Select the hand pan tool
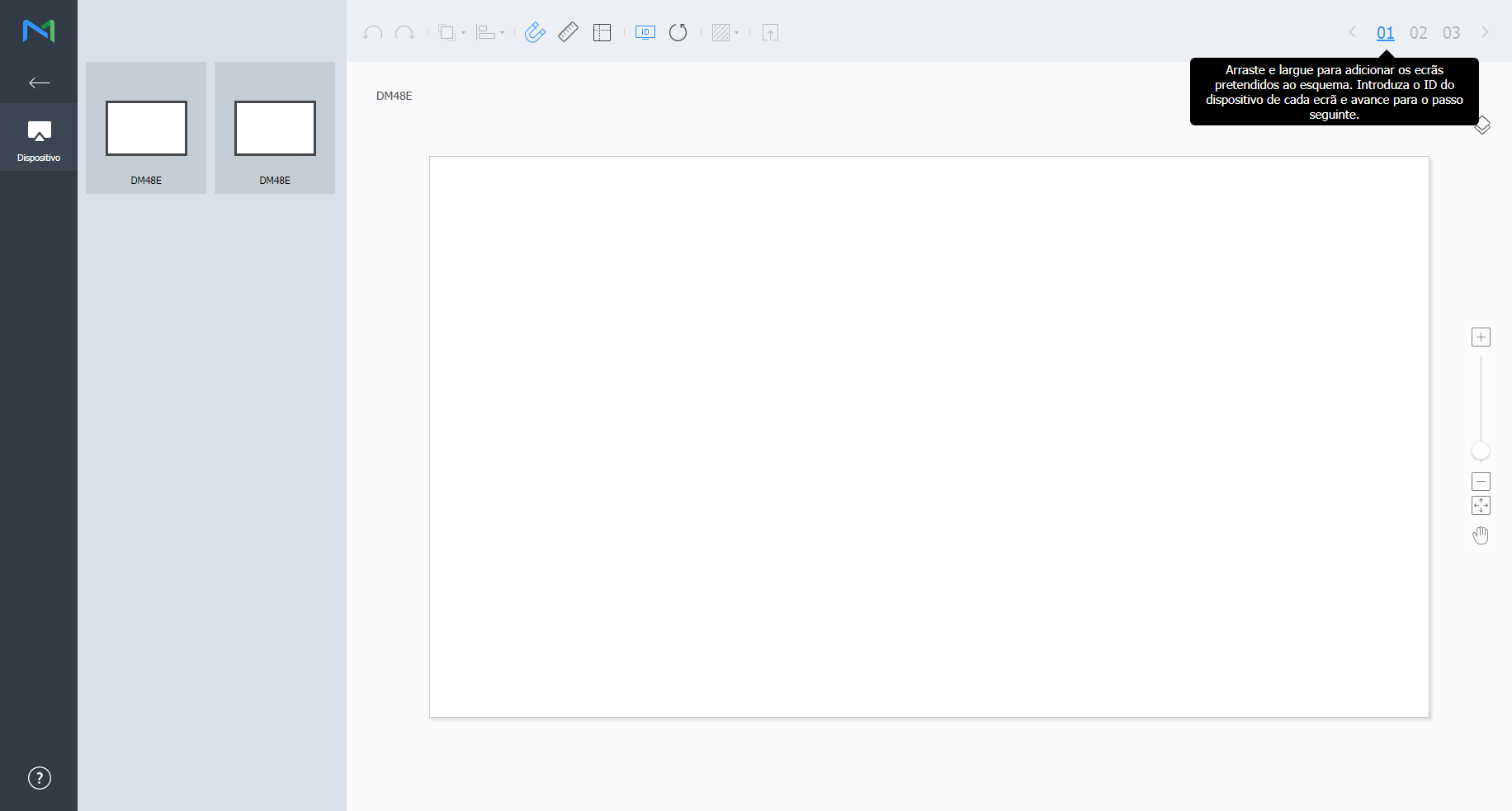Screen dimensions: 1512x811 (x=1481, y=535)
